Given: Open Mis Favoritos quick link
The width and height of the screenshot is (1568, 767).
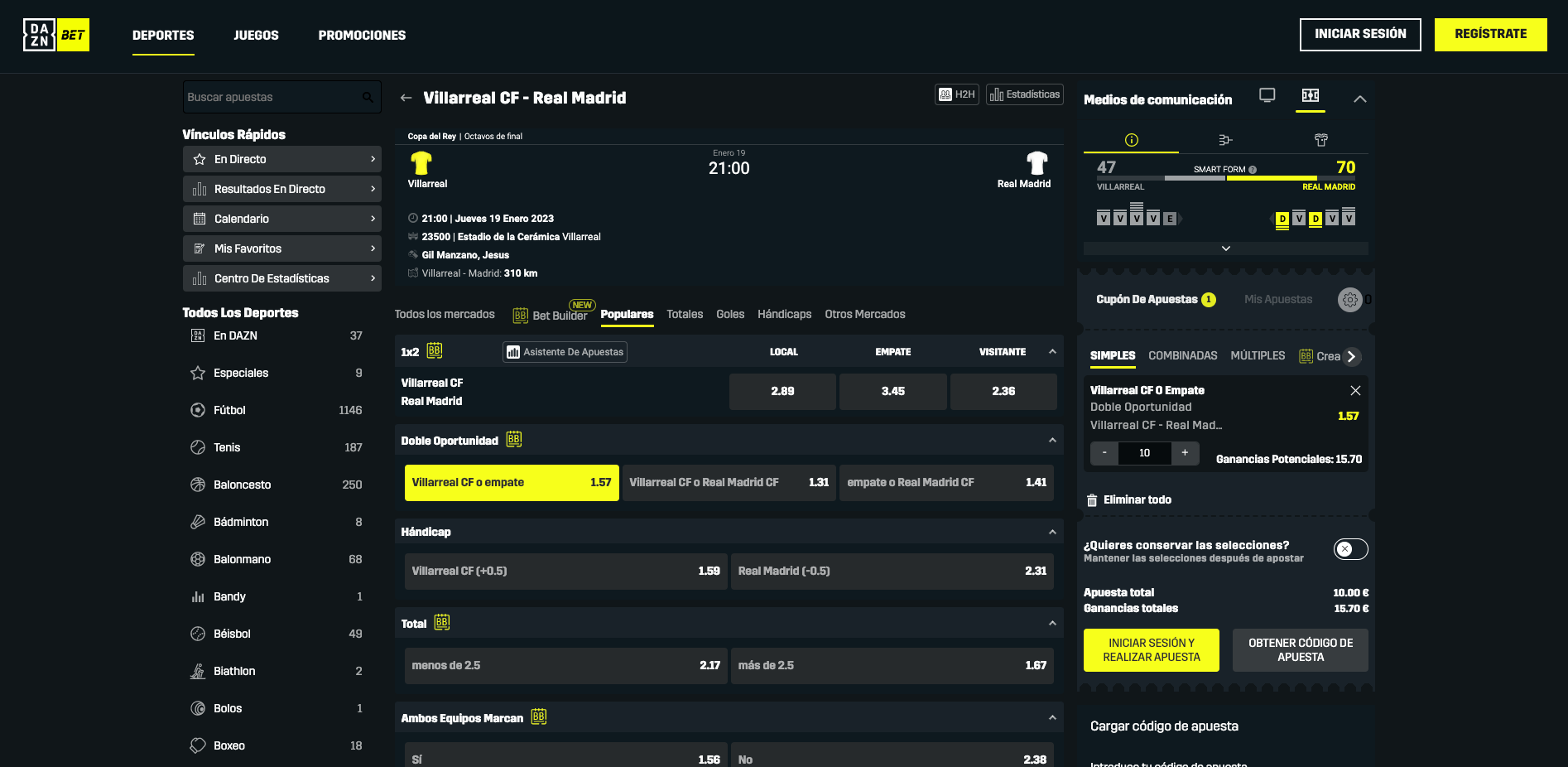Looking at the screenshot, I should click(x=282, y=248).
